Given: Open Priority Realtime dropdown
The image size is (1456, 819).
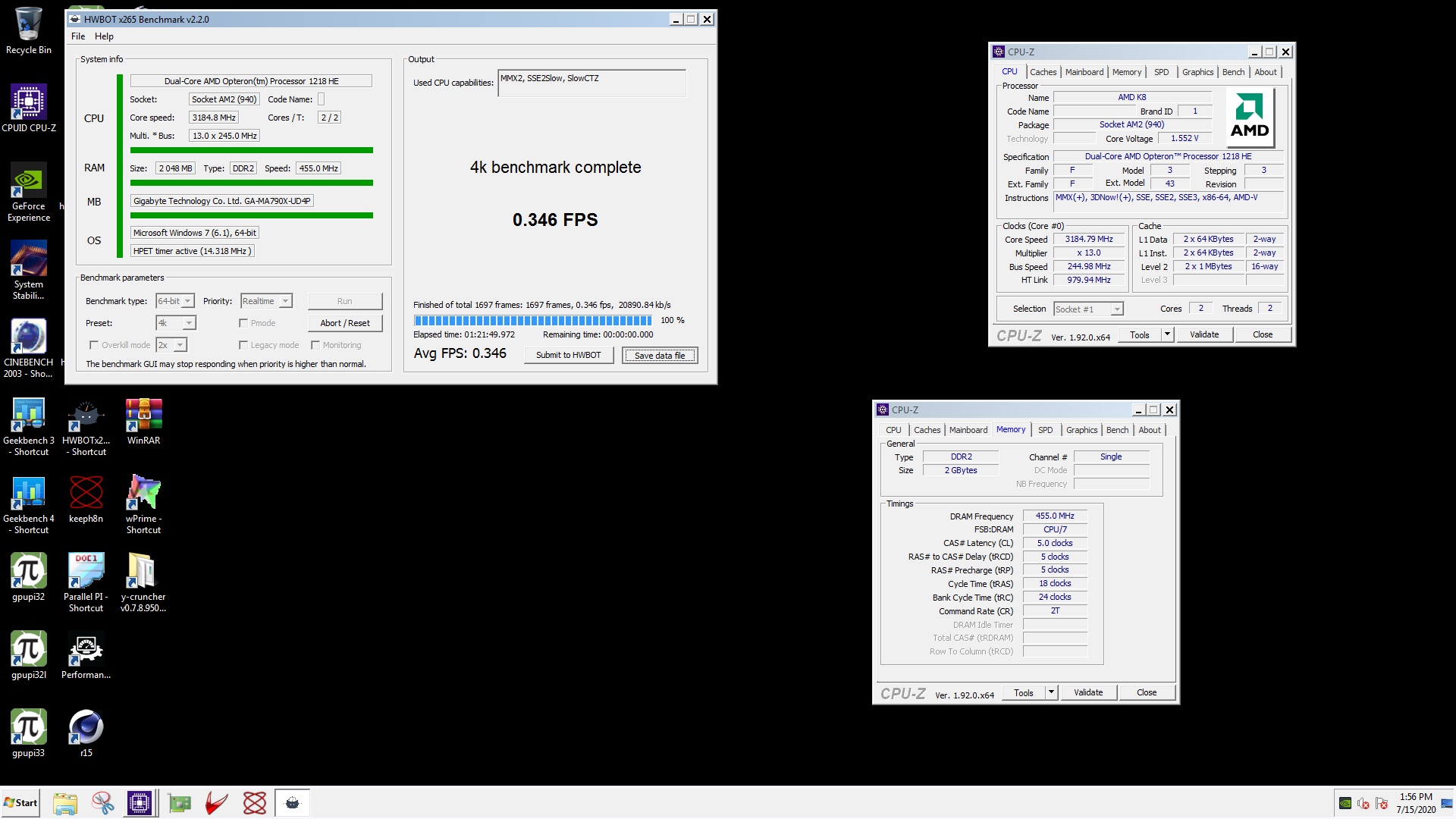Looking at the screenshot, I should pyautogui.click(x=266, y=301).
